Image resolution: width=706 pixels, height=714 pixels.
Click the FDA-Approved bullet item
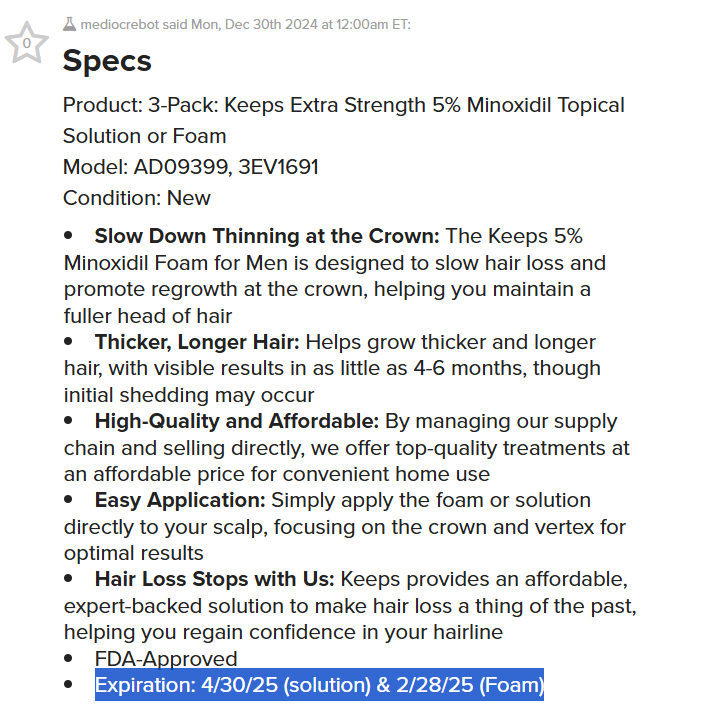(166, 659)
